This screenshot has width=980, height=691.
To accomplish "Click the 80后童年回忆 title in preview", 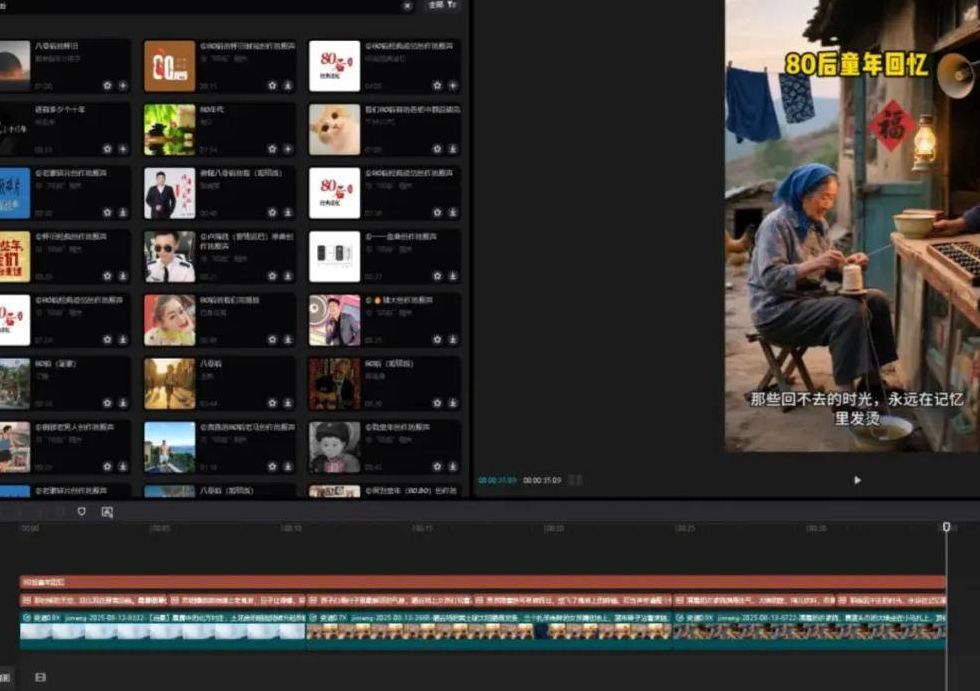I will pos(857,64).
